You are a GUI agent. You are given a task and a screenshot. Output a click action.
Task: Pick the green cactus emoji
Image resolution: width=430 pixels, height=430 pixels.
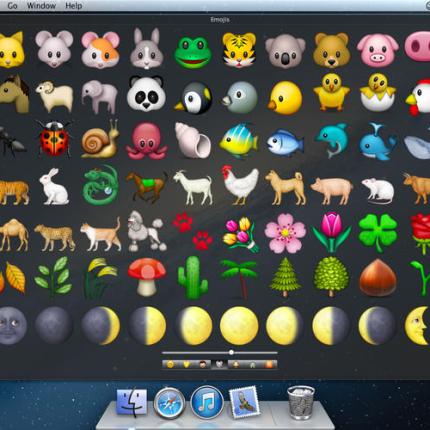(193, 277)
